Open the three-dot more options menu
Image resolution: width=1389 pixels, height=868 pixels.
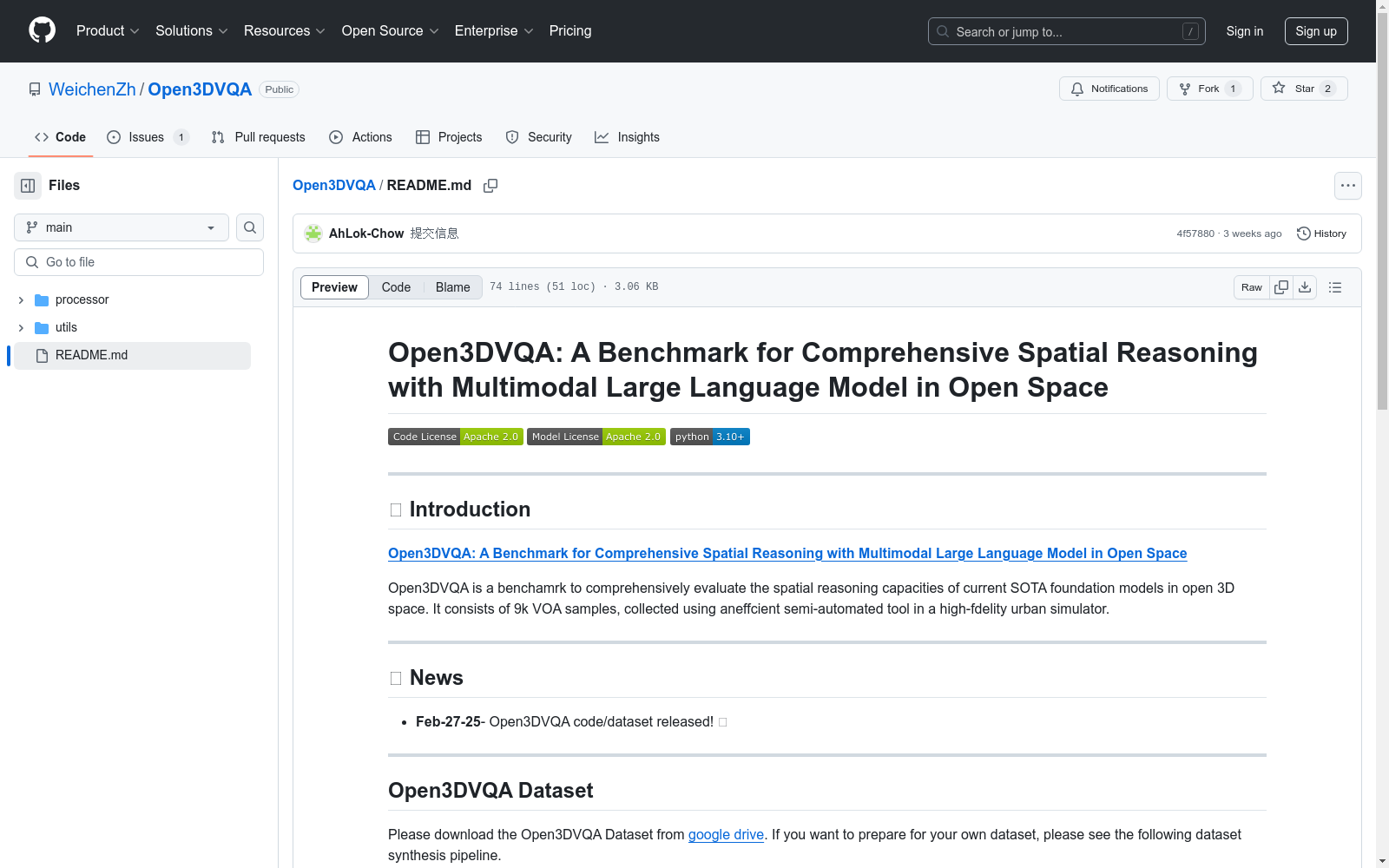pyautogui.click(x=1347, y=186)
